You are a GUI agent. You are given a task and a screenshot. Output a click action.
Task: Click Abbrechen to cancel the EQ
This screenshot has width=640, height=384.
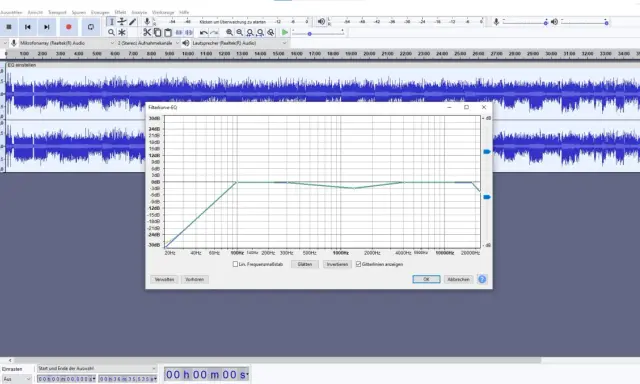tap(458, 279)
